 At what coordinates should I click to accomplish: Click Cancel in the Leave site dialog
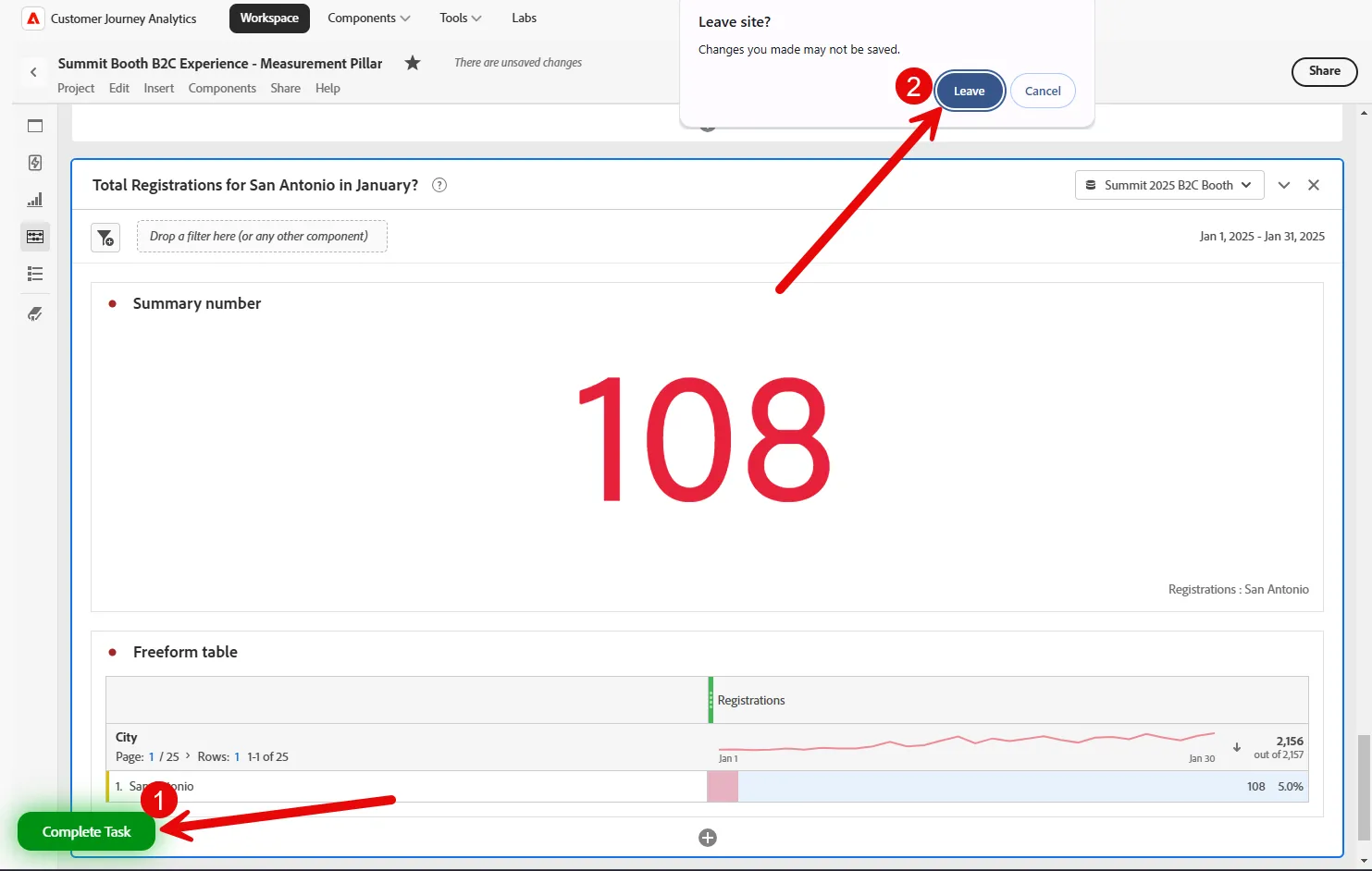click(1043, 91)
